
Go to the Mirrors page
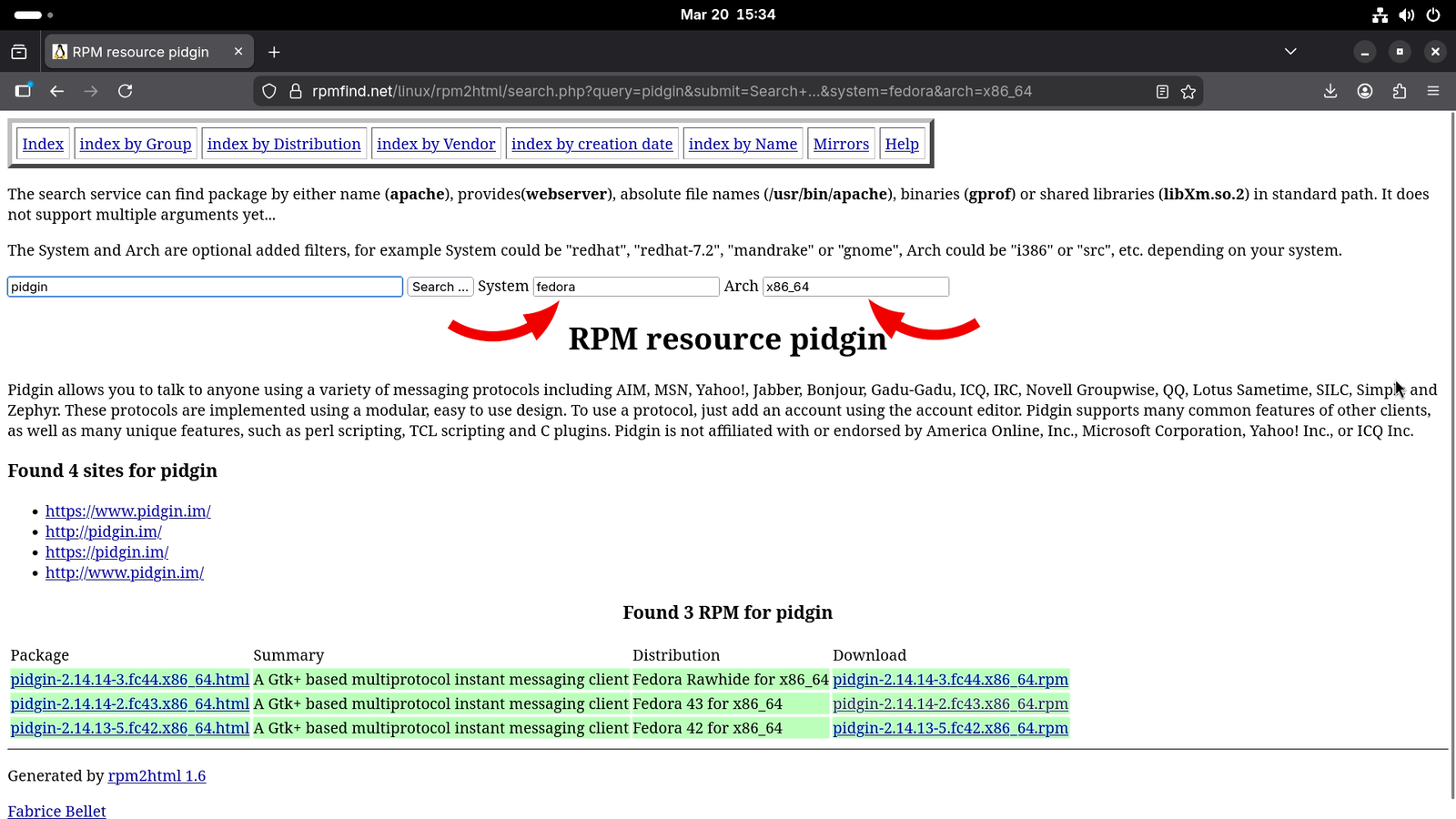pyautogui.click(x=841, y=144)
